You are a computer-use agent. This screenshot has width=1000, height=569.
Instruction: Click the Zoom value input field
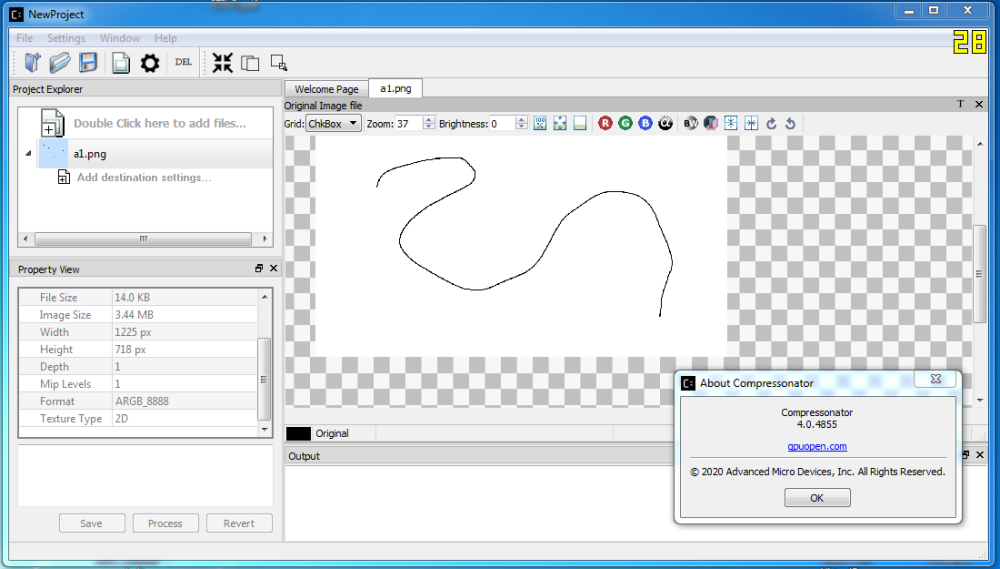408,124
